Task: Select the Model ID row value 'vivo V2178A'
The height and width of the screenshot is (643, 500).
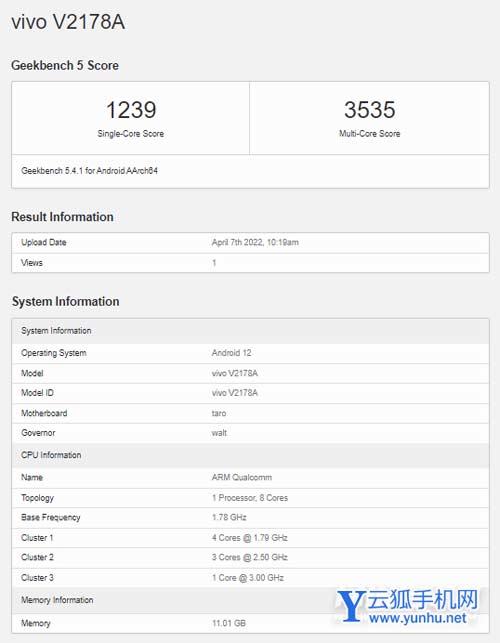Action: point(235,393)
